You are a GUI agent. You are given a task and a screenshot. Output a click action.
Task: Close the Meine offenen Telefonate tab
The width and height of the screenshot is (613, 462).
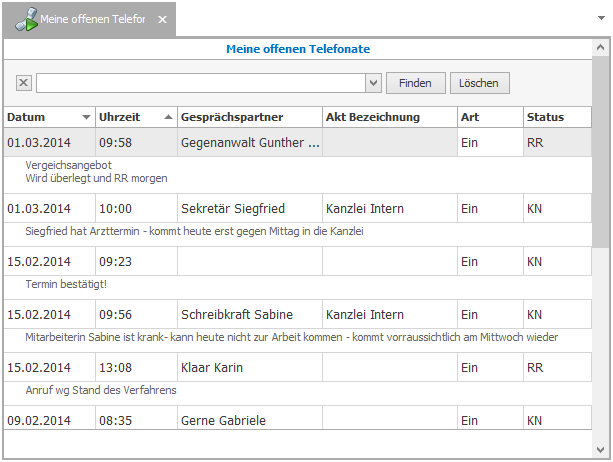164,19
